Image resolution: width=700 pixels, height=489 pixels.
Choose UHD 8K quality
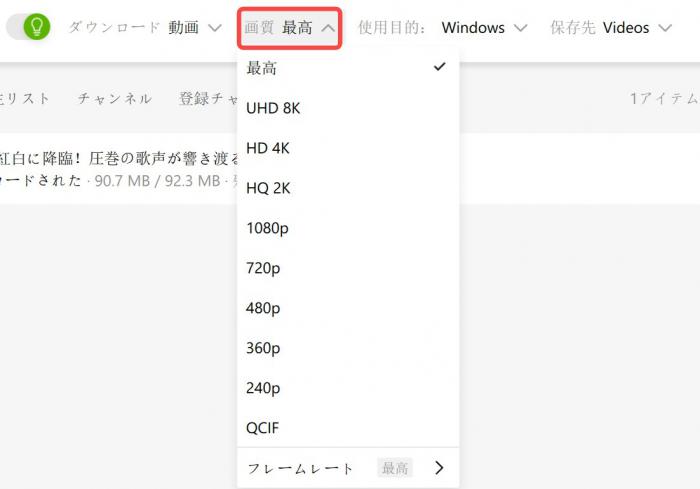[348, 108]
